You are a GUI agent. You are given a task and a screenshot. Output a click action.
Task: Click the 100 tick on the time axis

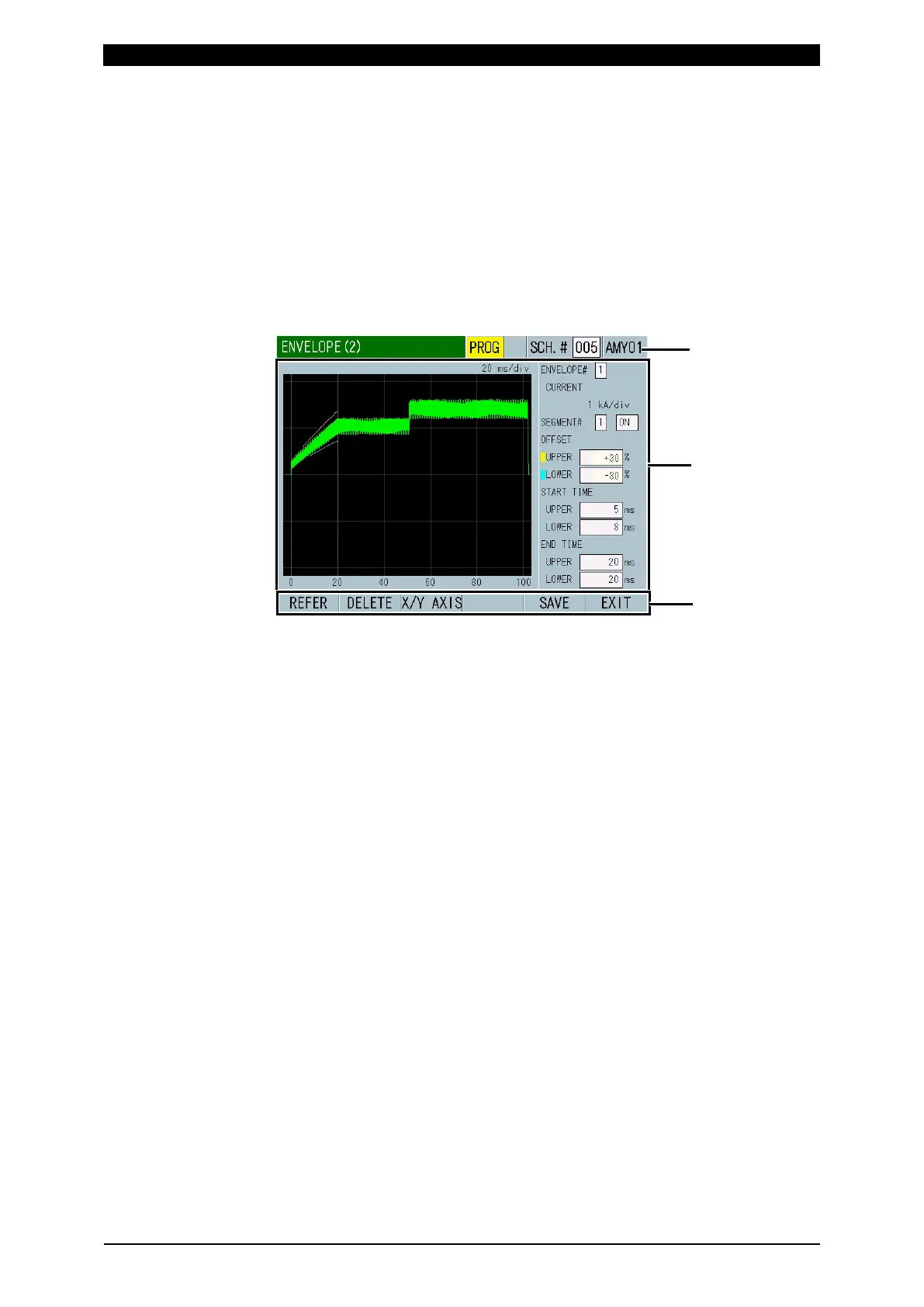pos(524,582)
